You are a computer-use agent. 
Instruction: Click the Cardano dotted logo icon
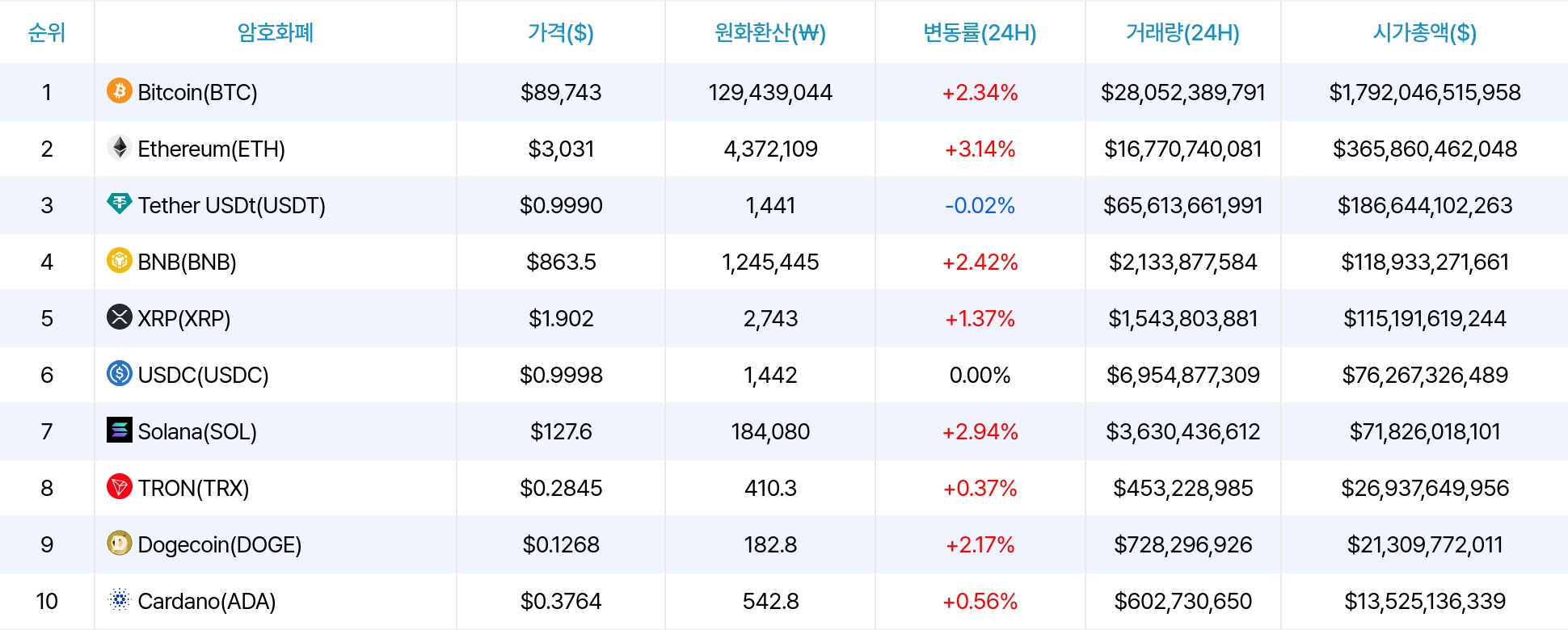click(x=120, y=599)
